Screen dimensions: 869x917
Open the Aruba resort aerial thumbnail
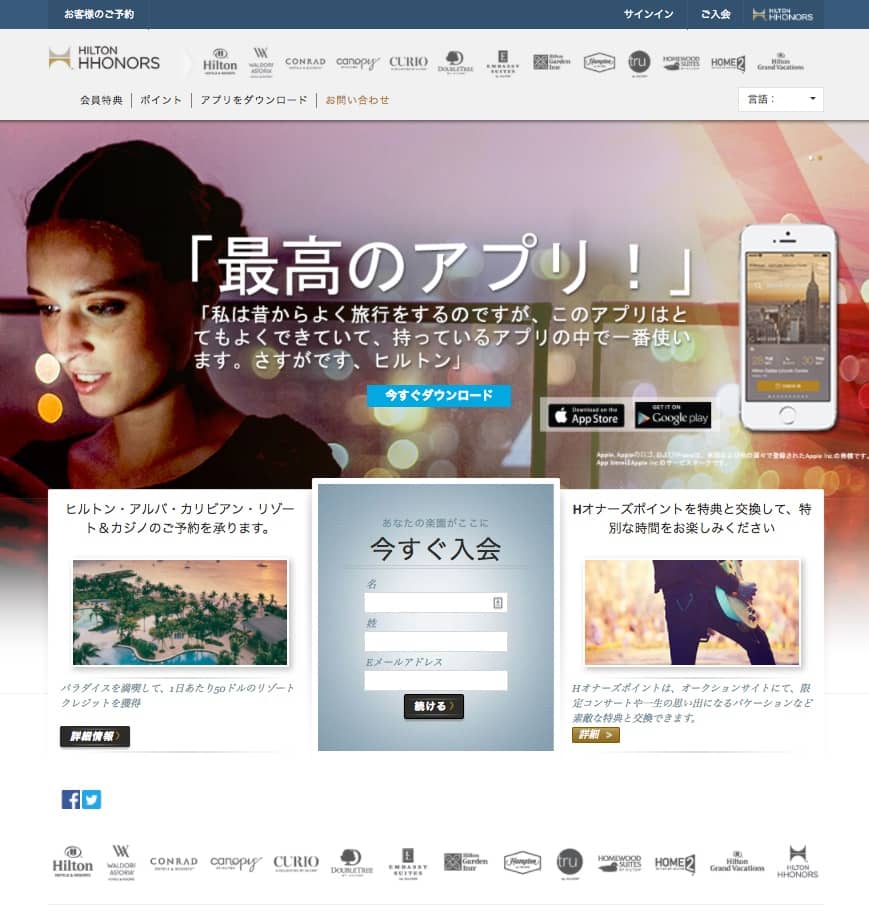point(180,612)
